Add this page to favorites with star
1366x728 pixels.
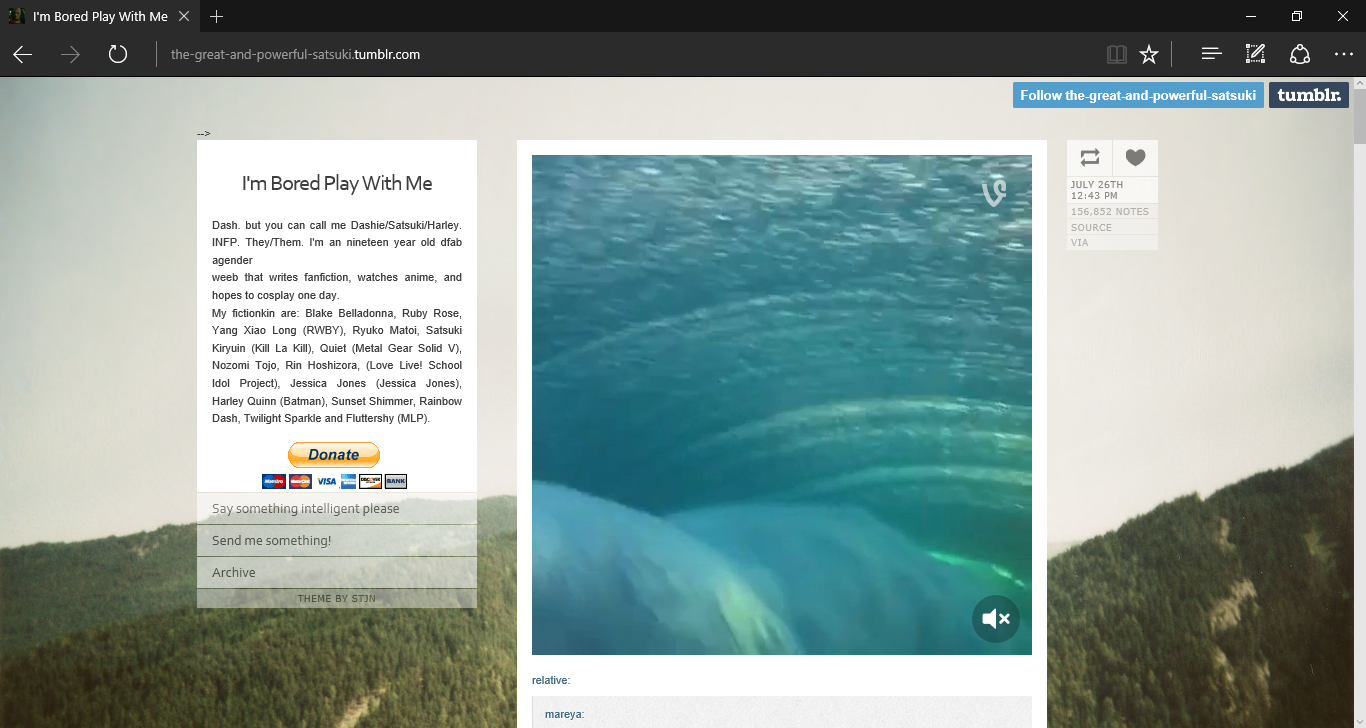[1149, 55]
